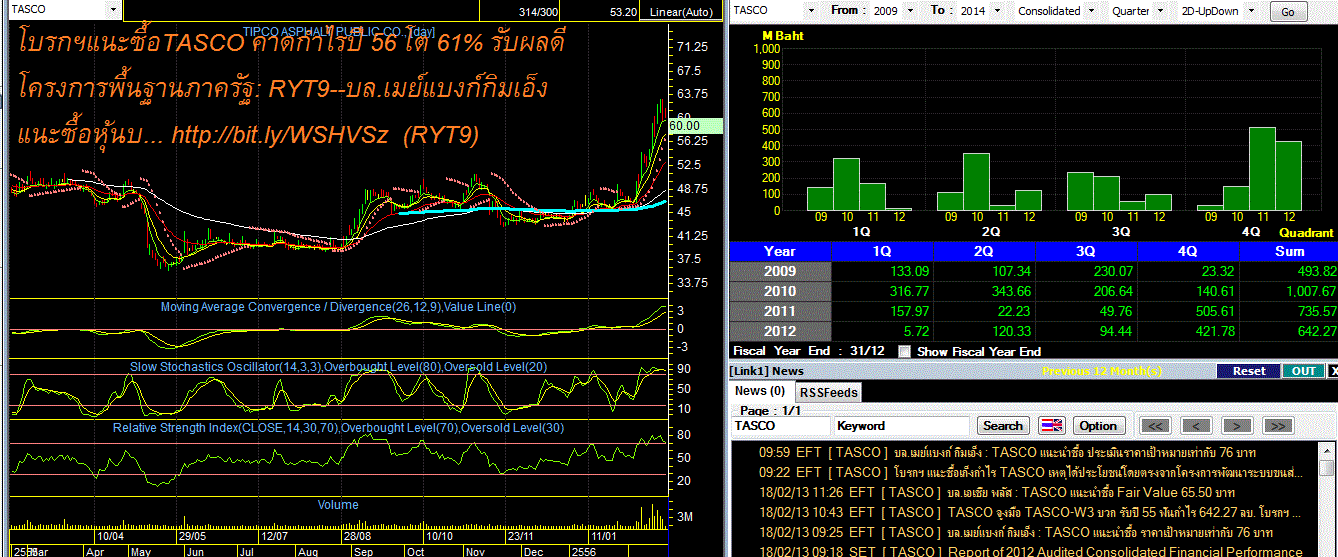This screenshot has height=557, width=1338.
Task: Click the OUT button in News panel
Action: coord(1303,371)
